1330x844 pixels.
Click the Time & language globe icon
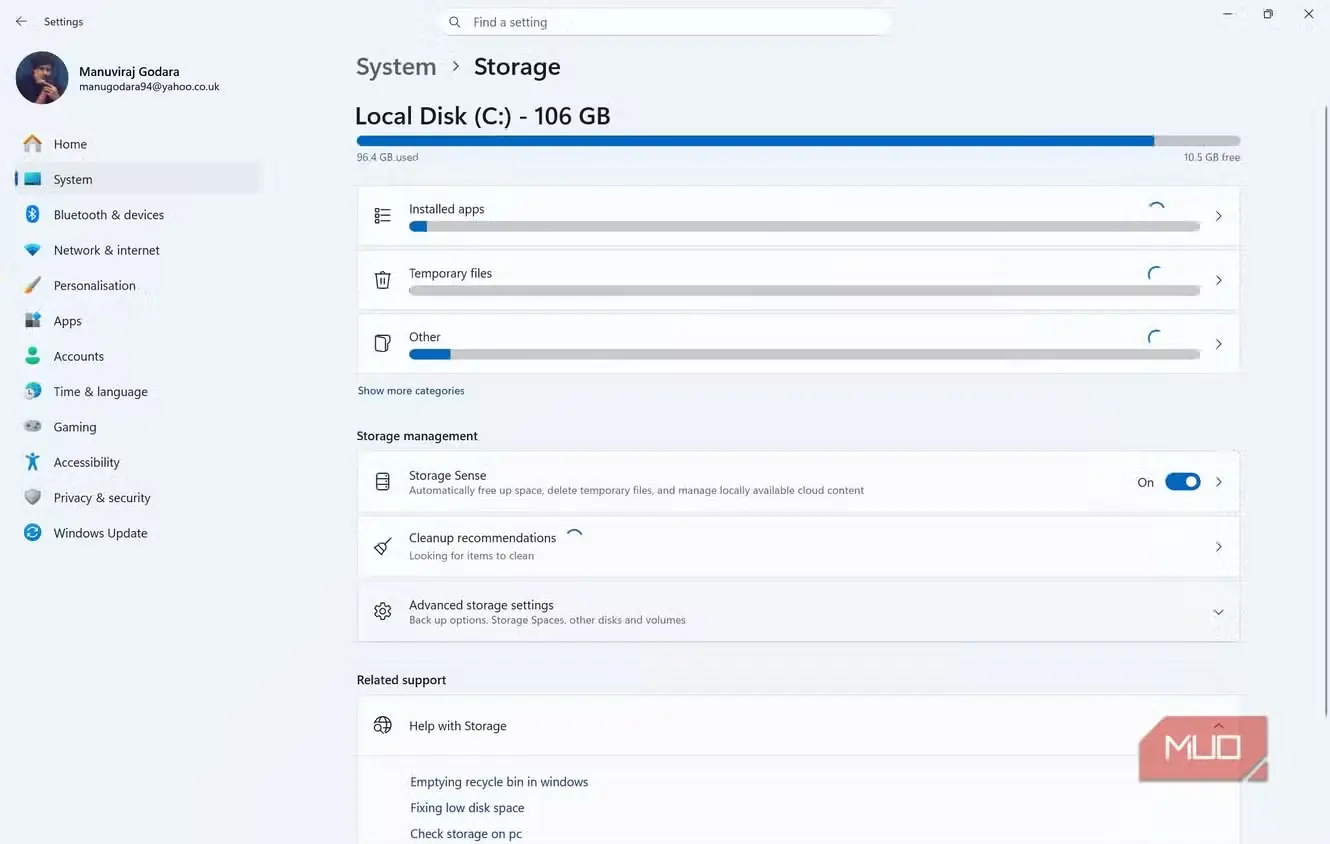click(33, 391)
